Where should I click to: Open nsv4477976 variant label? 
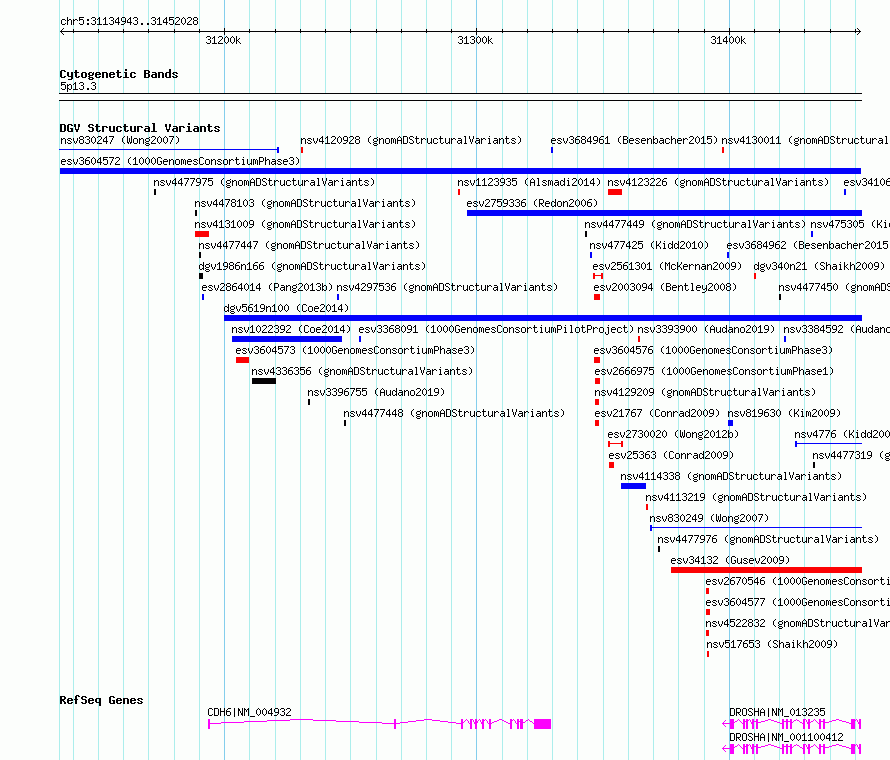tap(768, 539)
